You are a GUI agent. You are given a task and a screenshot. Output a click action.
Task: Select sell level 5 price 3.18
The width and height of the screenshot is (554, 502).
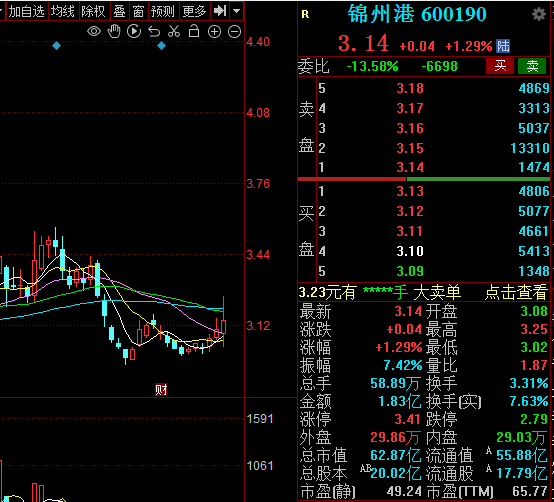[410, 88]
